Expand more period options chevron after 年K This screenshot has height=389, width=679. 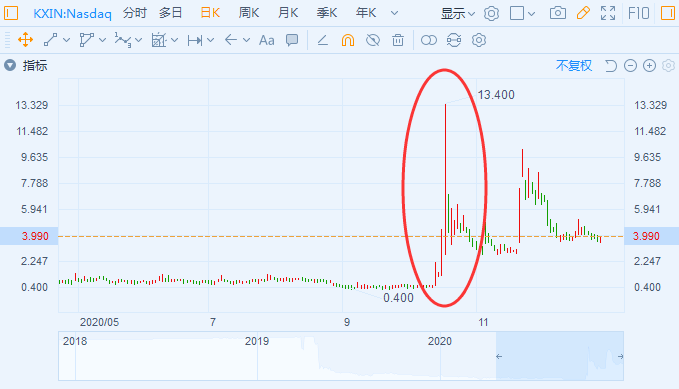pos(394,13)
